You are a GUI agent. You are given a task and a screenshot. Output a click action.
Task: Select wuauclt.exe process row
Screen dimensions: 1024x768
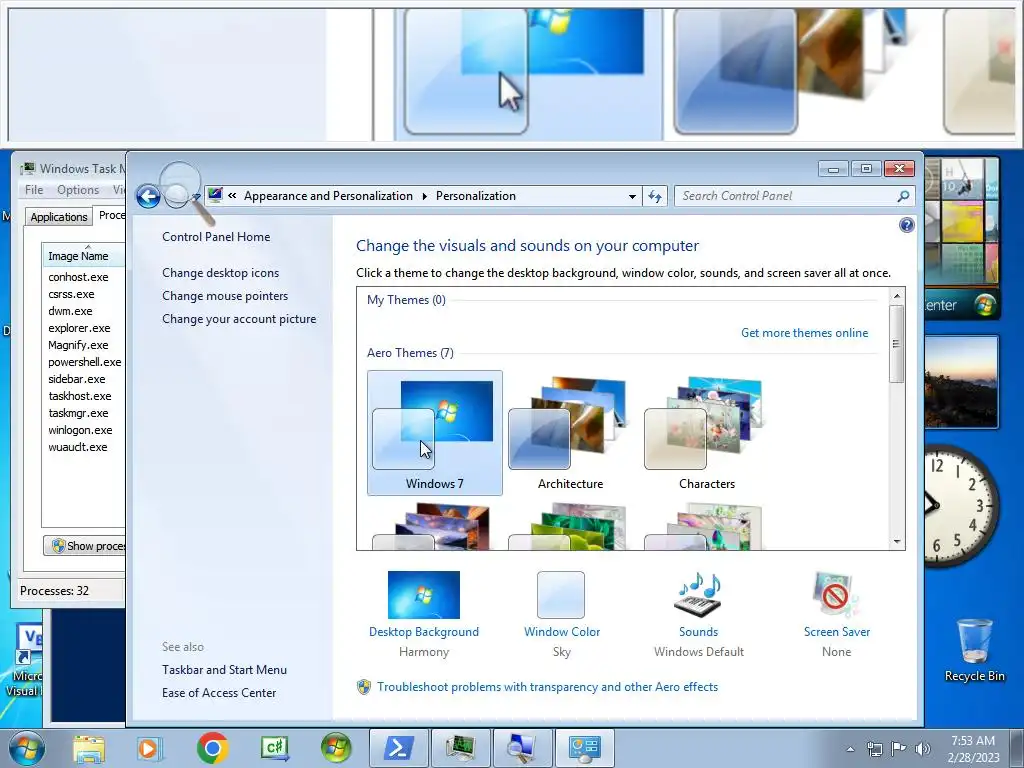point(78,447)
